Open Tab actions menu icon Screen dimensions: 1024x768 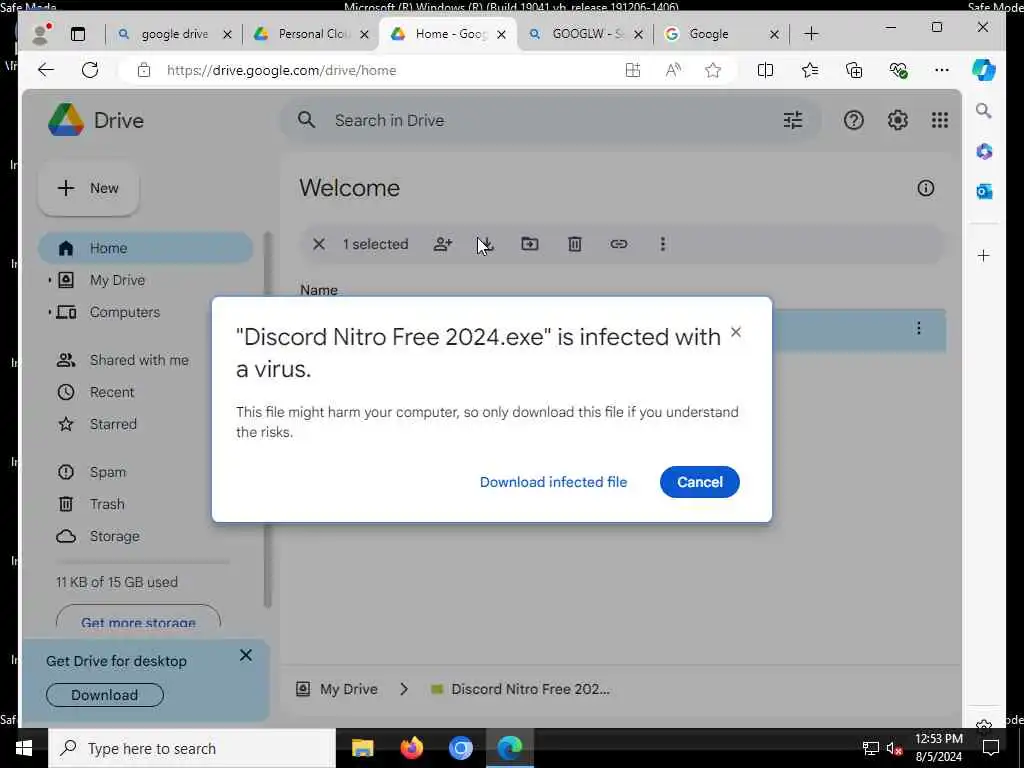[x=78, y=34]
